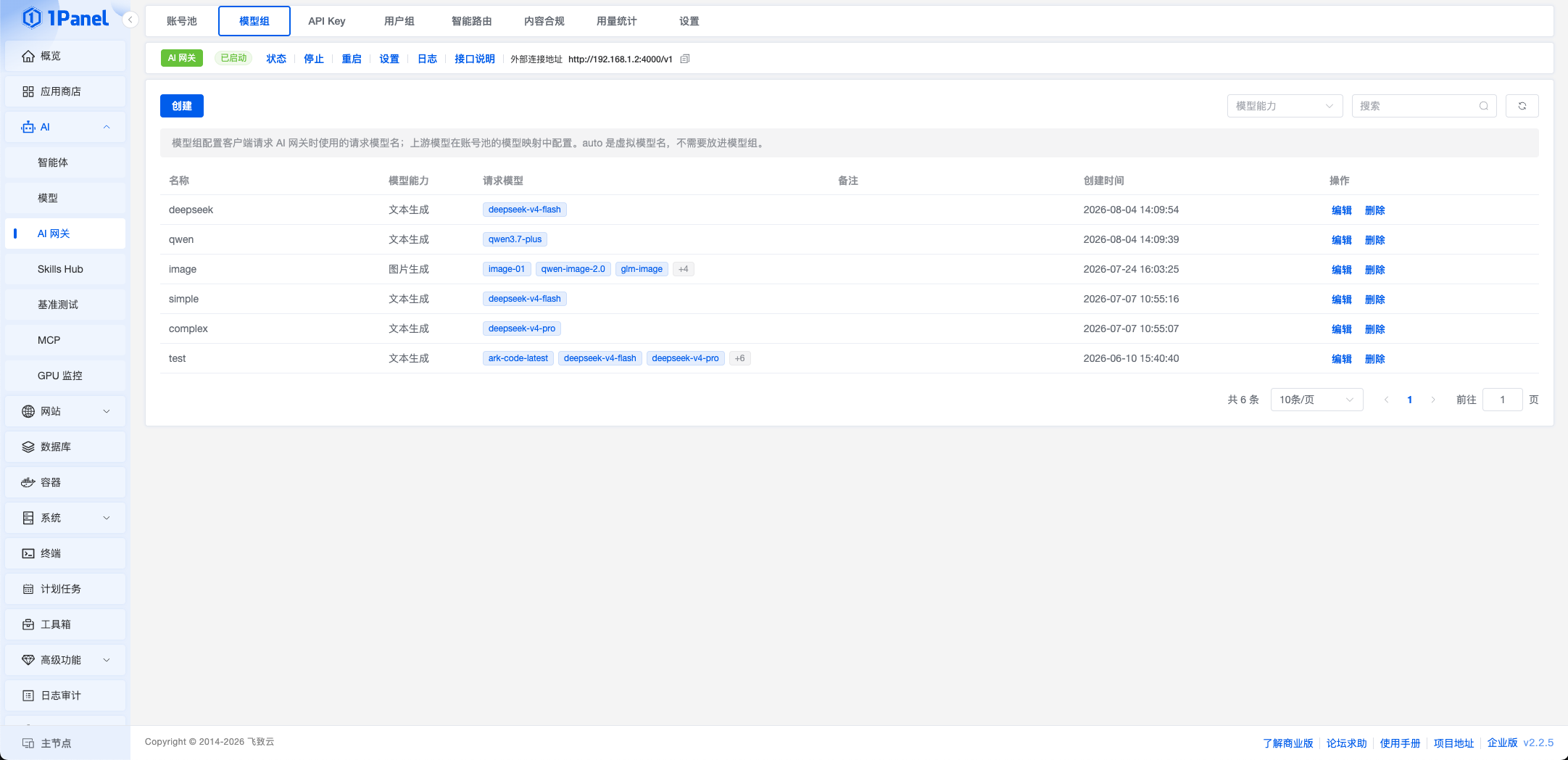Switch to the 用户组 tab
This screenshot has height=760, width=1568.
(x=399, y=21)
